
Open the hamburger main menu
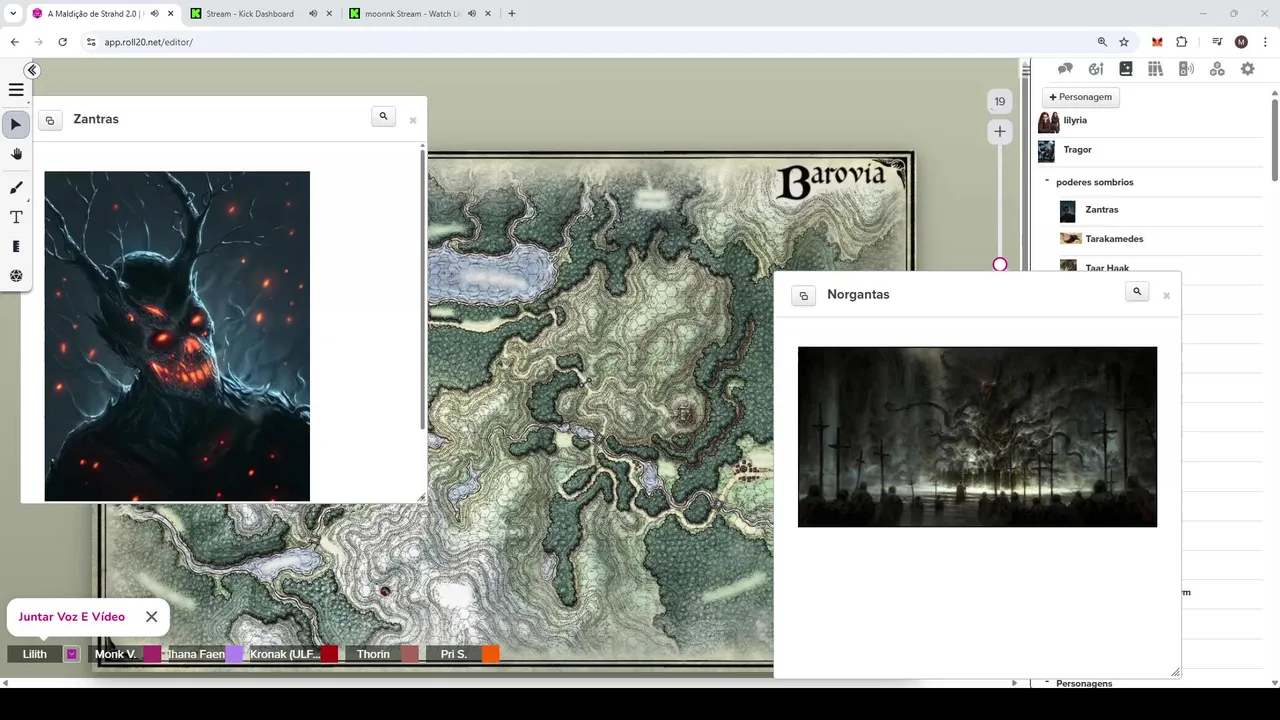click(x=16, y=90)
